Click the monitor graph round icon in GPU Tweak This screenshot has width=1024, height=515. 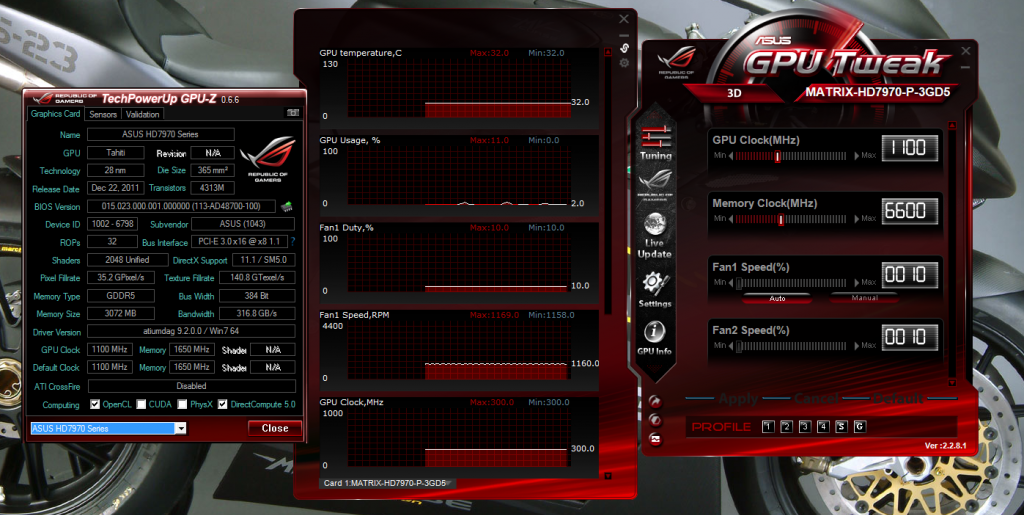click(656, 439)
